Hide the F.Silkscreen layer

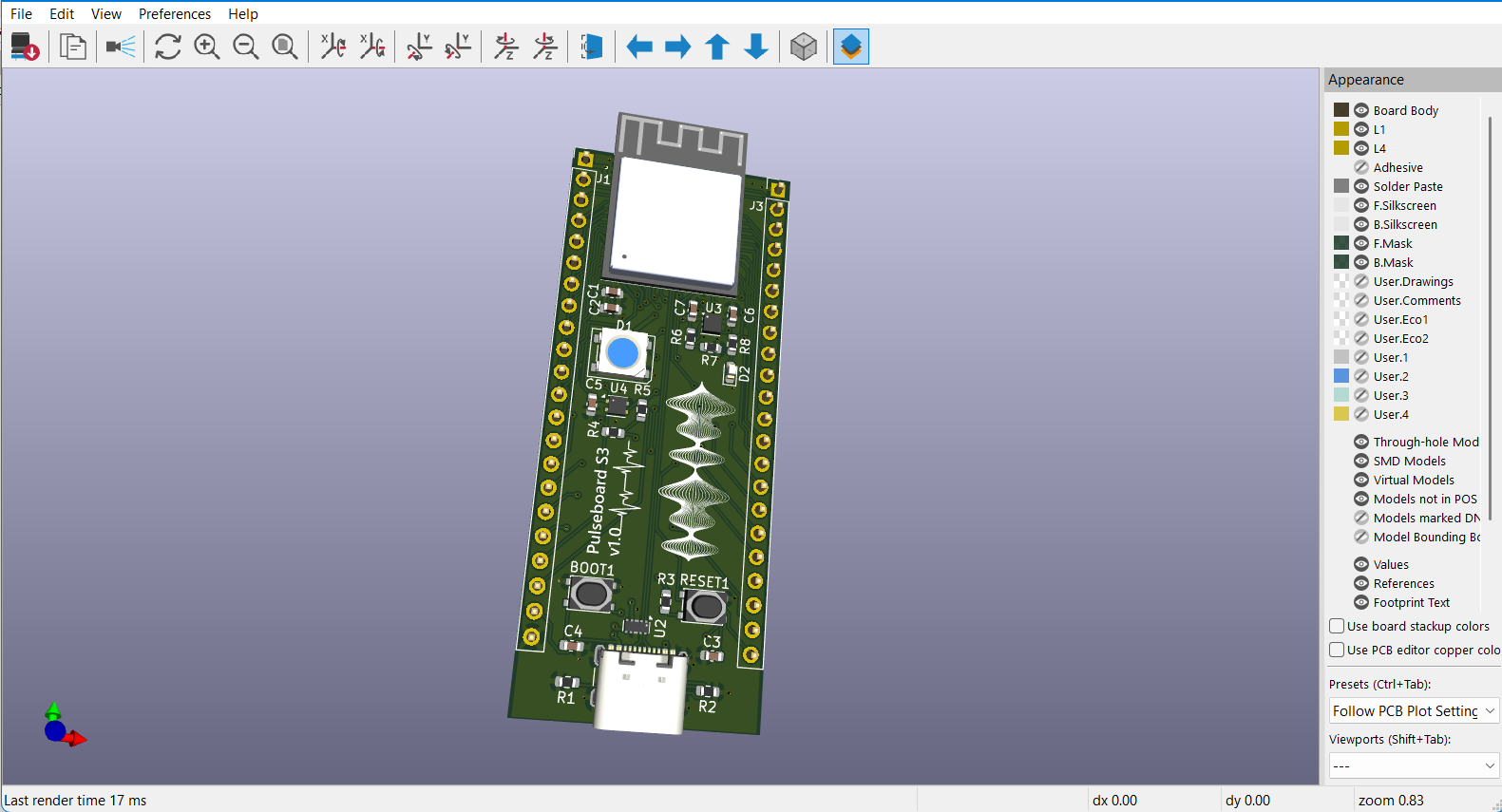click(x=1361, y=205)
